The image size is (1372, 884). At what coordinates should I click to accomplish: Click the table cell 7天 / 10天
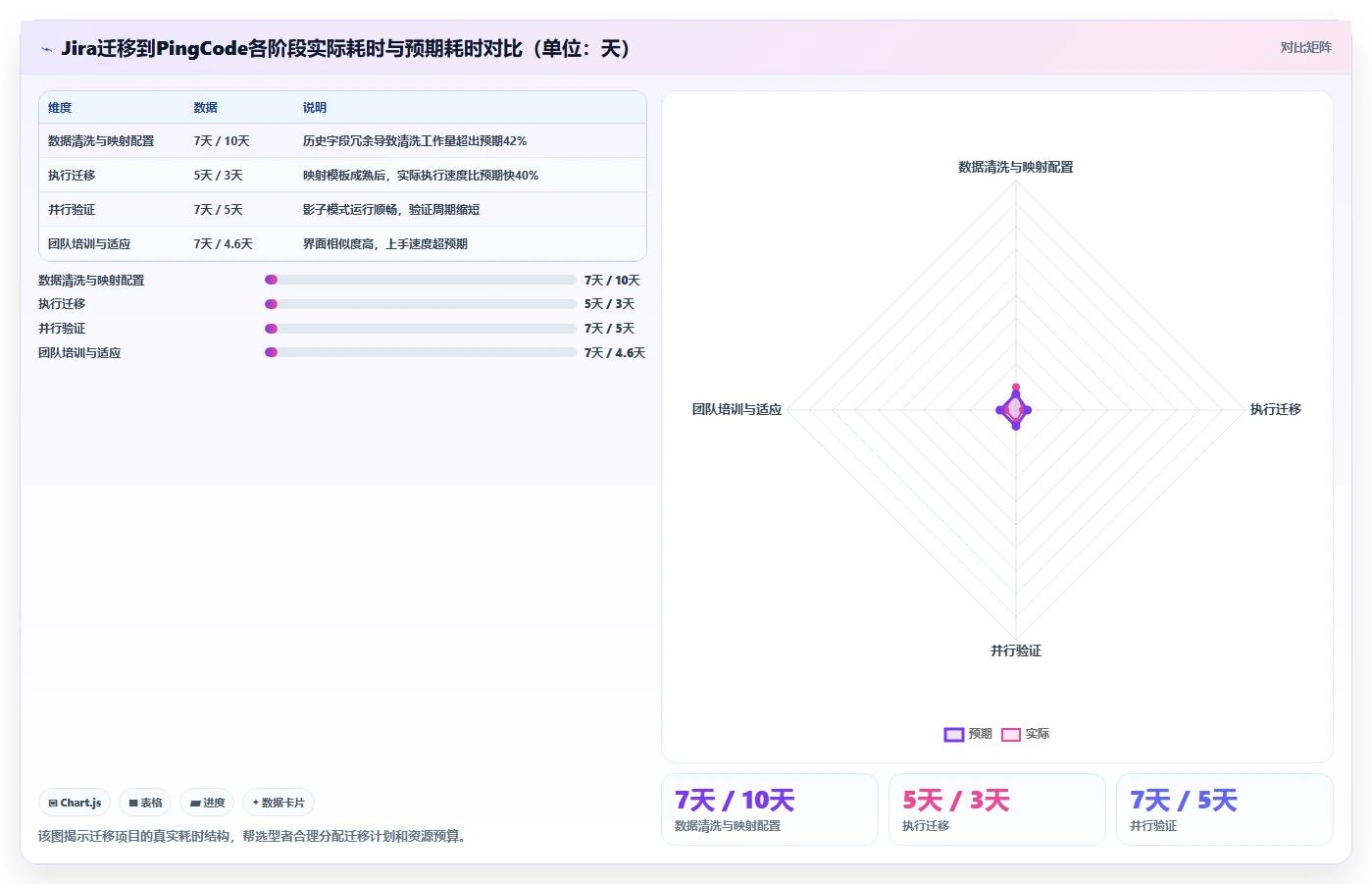[x=222, y=141]
